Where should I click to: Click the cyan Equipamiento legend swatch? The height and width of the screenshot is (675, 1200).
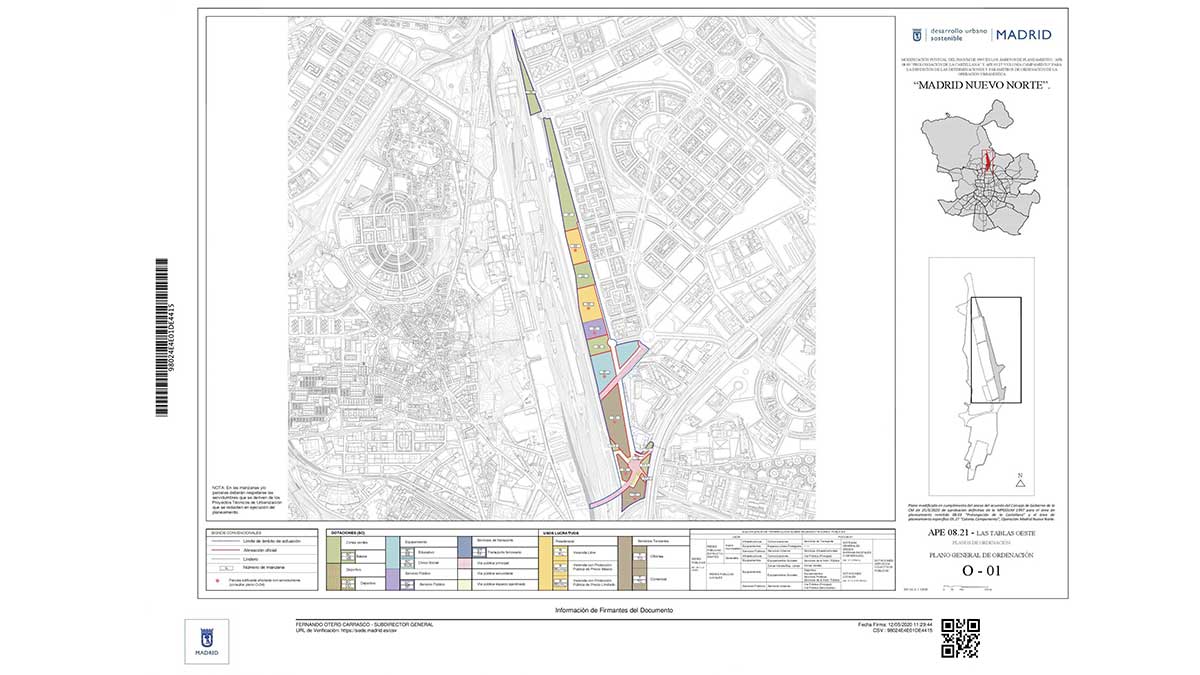(392, 553)
